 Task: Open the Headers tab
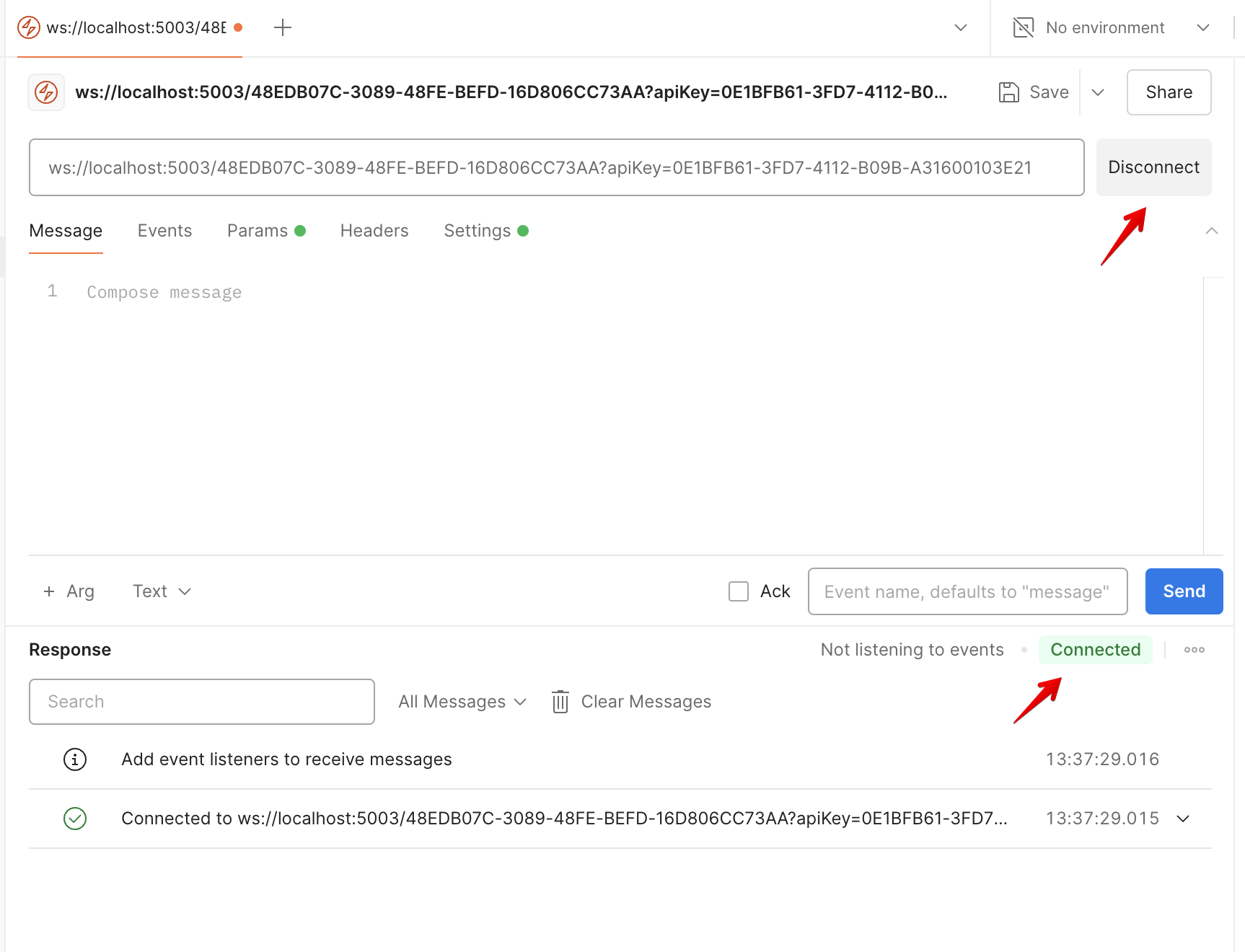(x=374, y=231)
